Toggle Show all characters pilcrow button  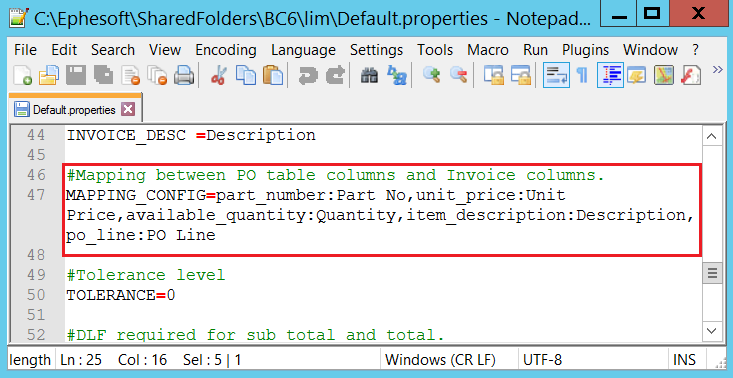(582, 75)
